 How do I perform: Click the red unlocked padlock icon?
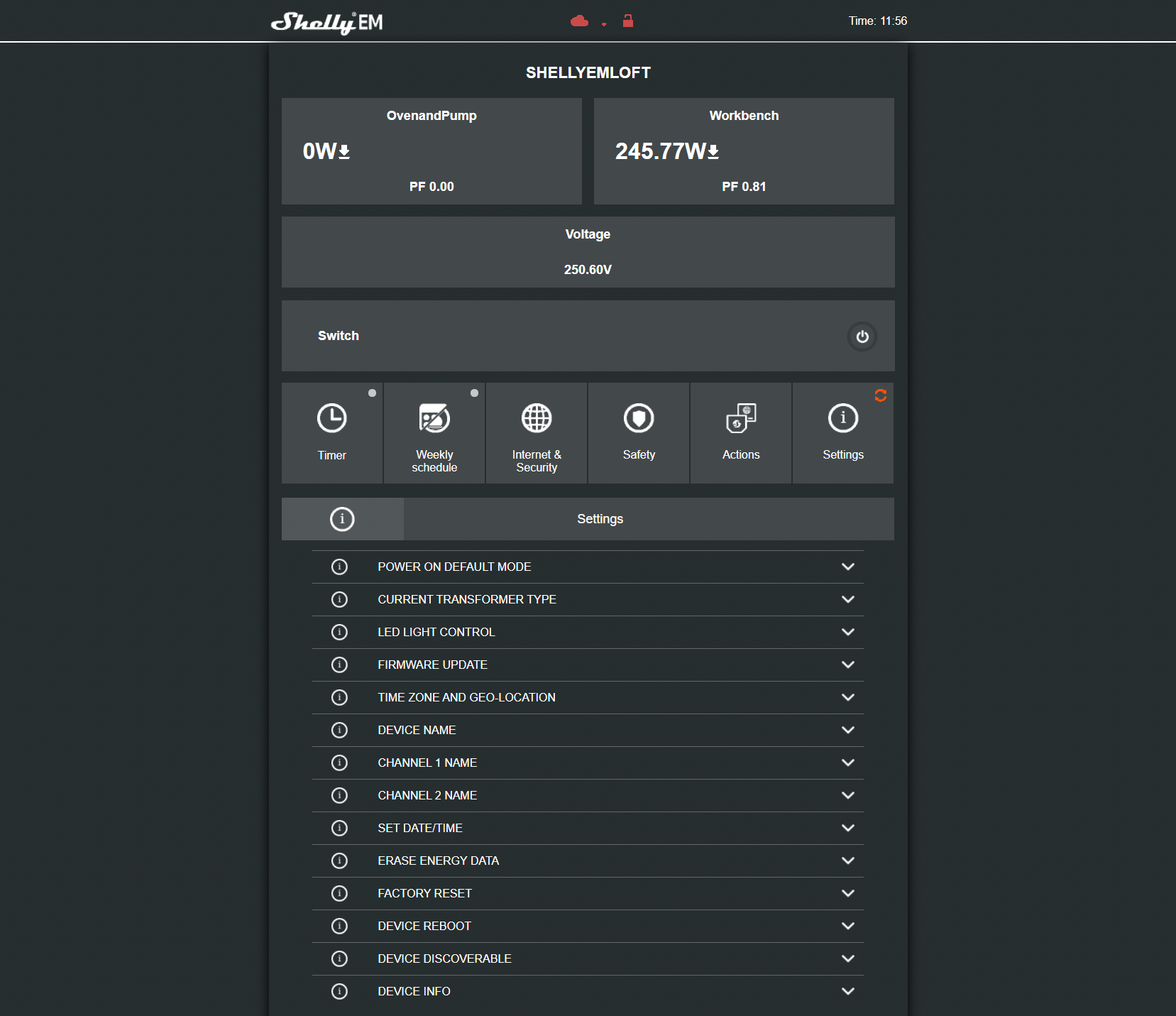tap(627, 21)
